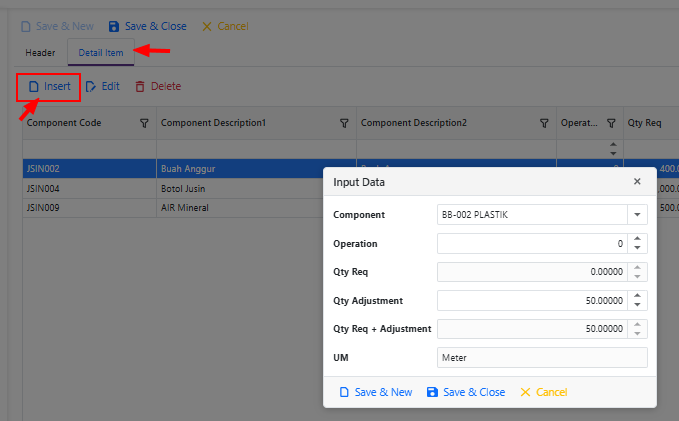Image resolution: width=679 pixels, height=421 pixels.
Task: Click Save & New in Input Data dialog
Action: point(376,392)
